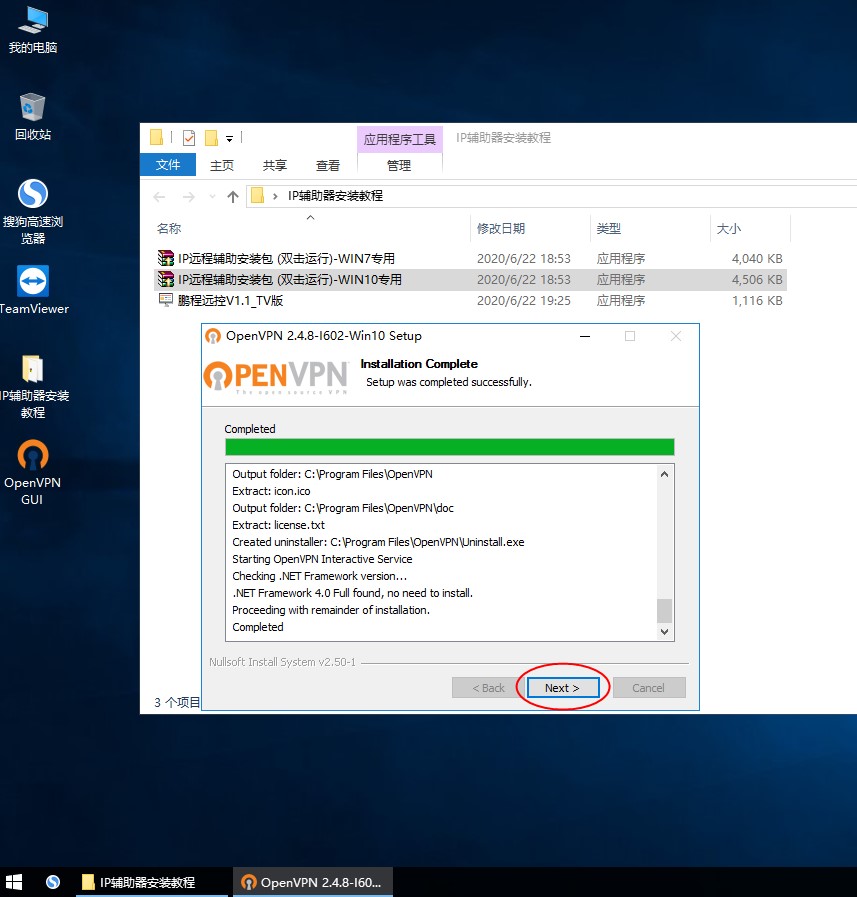Sort files by 修改日期 column
The image size is (857, 897).
pyautogui.click(x=501, y=228)
